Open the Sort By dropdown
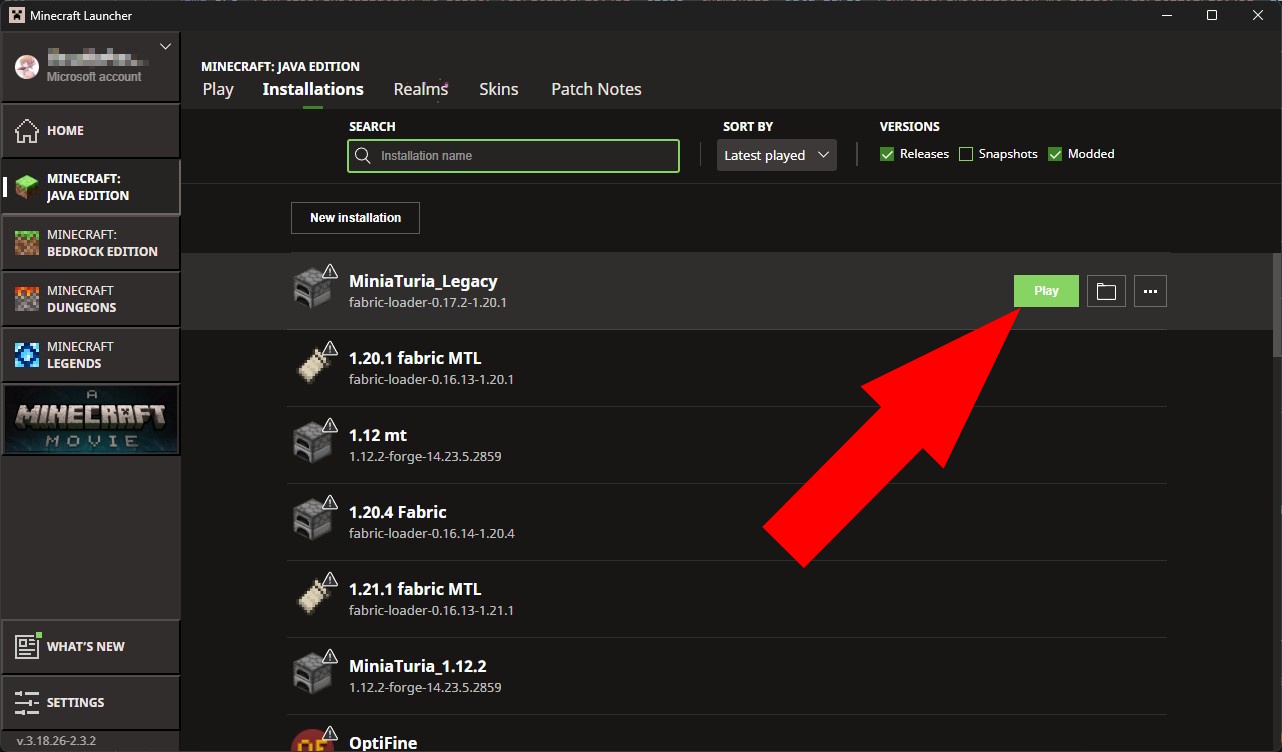Image resolution: width=1282 pixels, height=752 pixels. tap(777, 155)
